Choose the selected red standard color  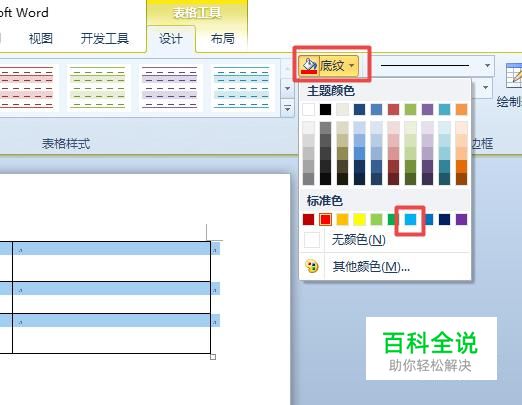325,219
